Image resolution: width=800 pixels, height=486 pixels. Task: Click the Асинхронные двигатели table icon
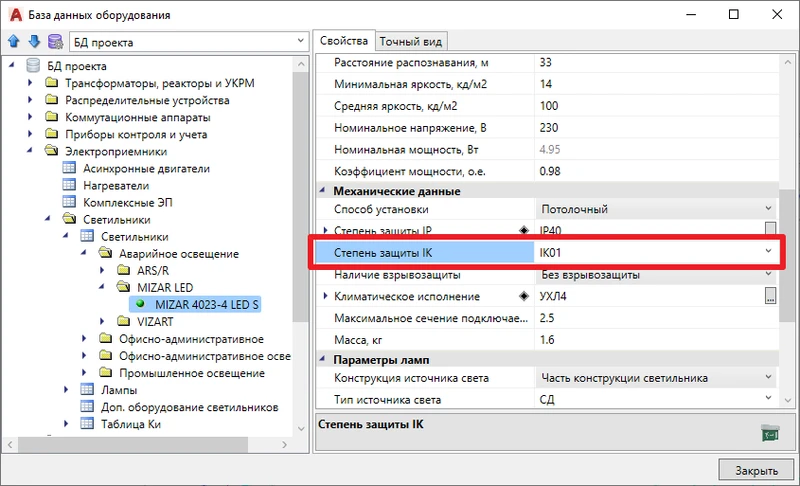[x=69, y=169]
